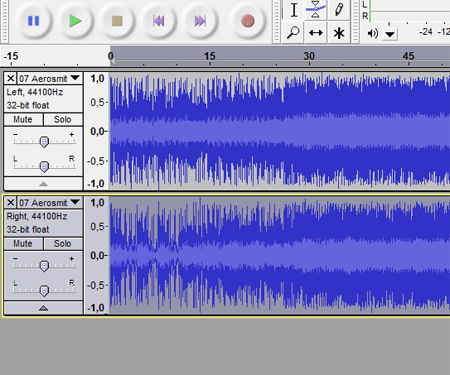Image resolution: width=450 pixels, height=375 pixels.
Task: Select the Envelope tool
Action: coord(316,10)
